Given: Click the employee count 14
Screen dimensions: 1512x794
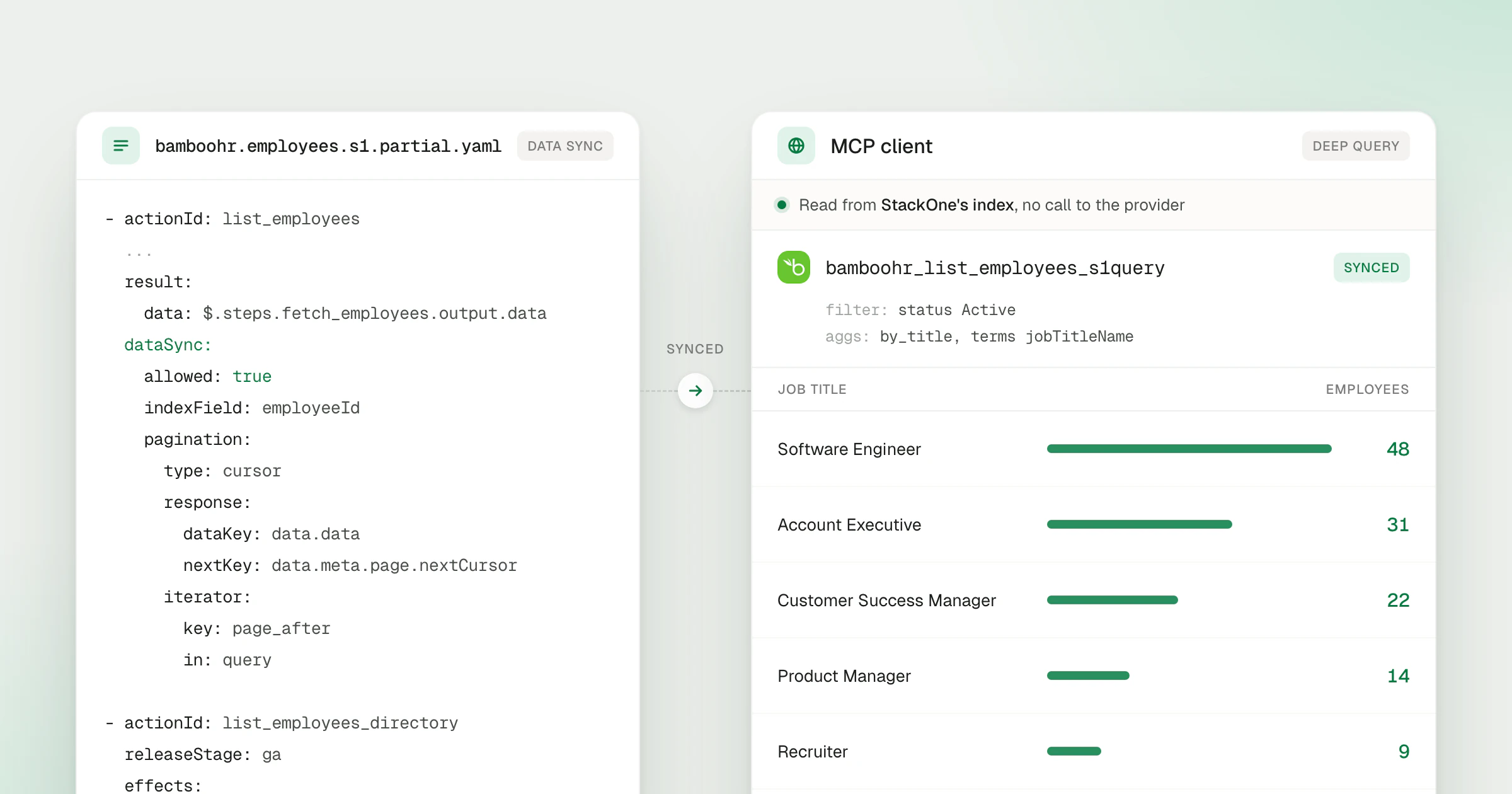Looking at the screenshot, I should (x=1398, y=676).
